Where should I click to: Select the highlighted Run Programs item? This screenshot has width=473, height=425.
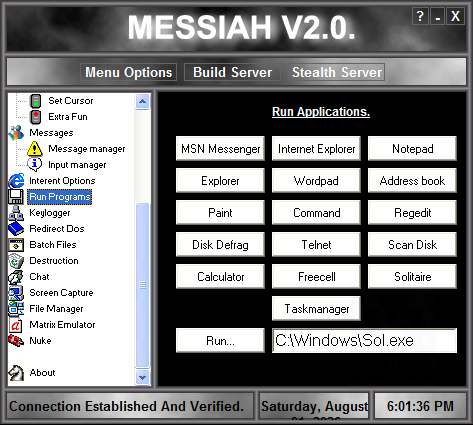pyautogui.click(x=60, y=197)
